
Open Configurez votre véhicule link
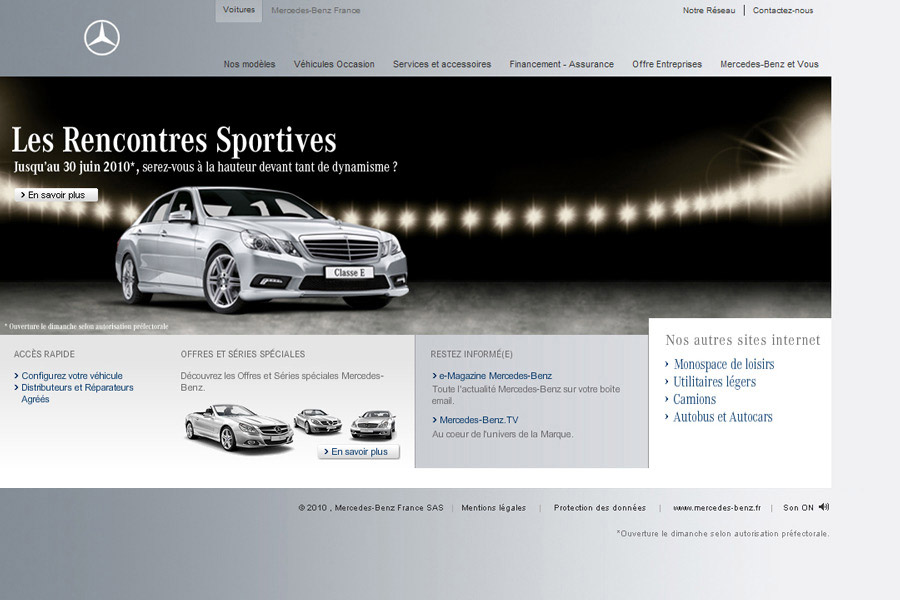point(72,376)
